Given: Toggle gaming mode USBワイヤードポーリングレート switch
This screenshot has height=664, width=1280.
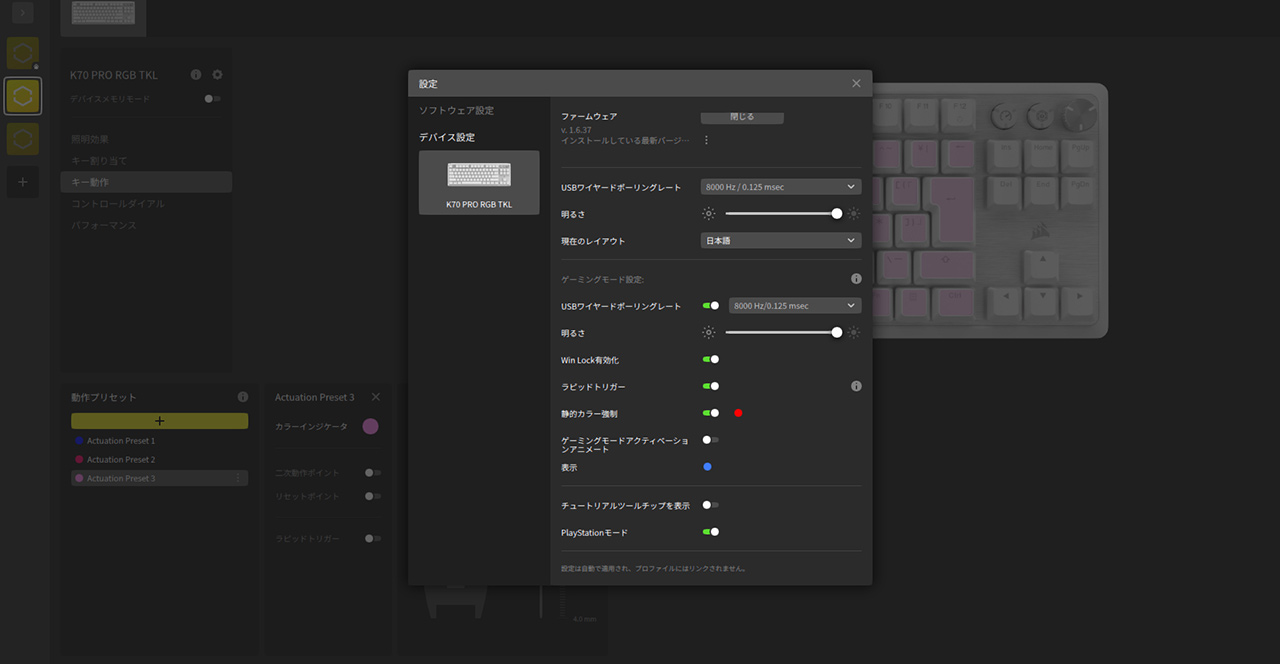Looking at the screenshot, I should [711, 306].
